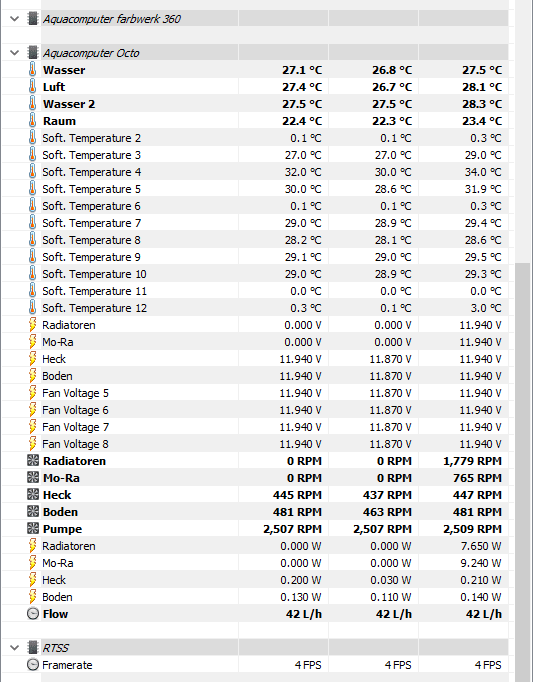Click the fan icon next to Pumpe

tap(33, 529)
